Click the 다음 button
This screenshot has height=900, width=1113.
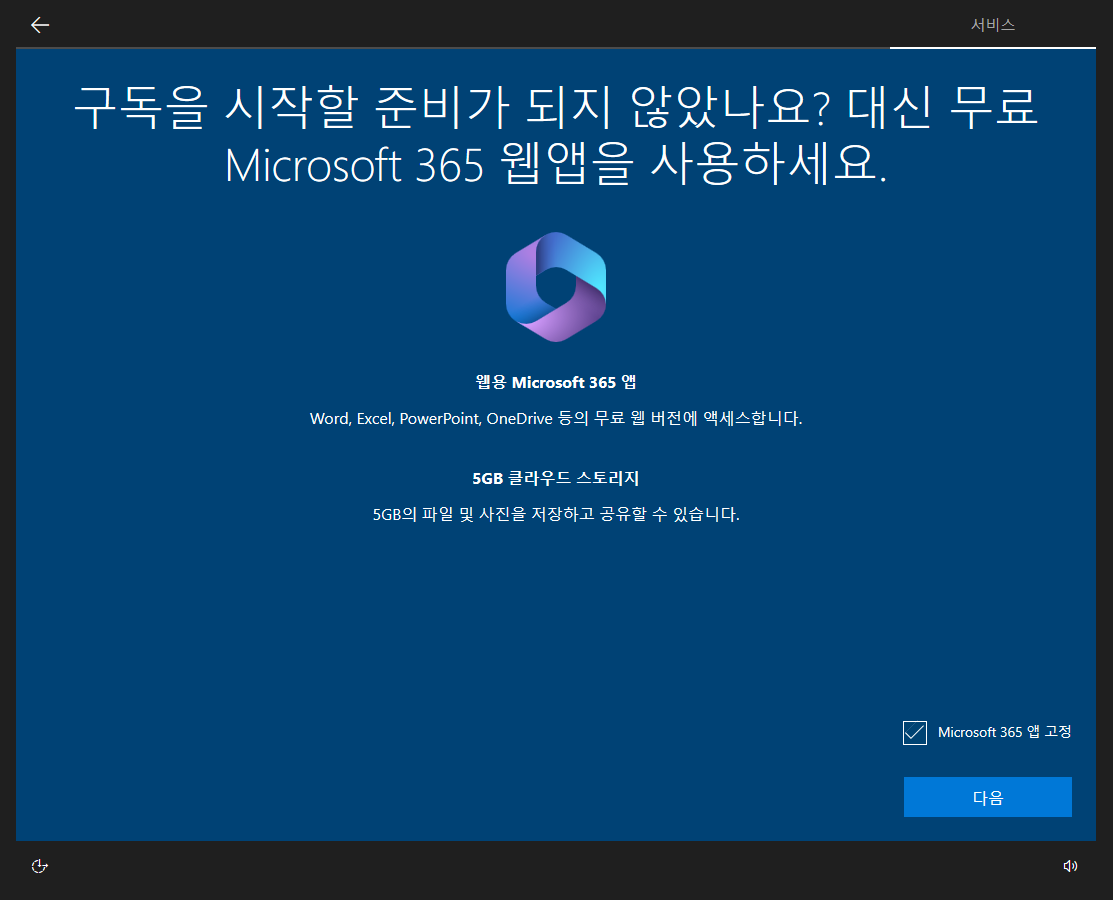pos(987,797)
